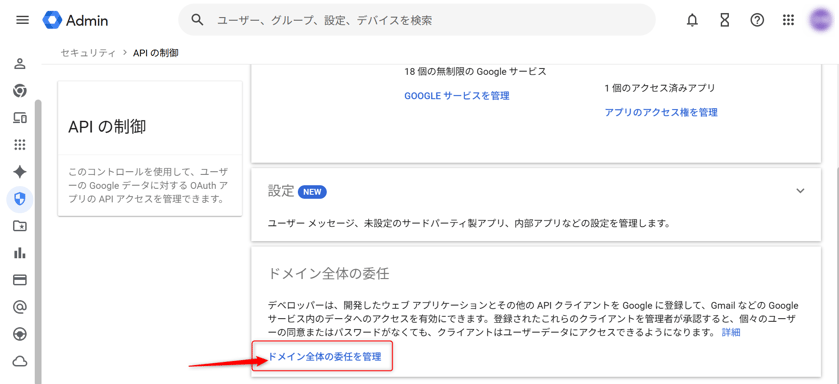
Task: Open the notifications bell
Action: tap(692, 20)
